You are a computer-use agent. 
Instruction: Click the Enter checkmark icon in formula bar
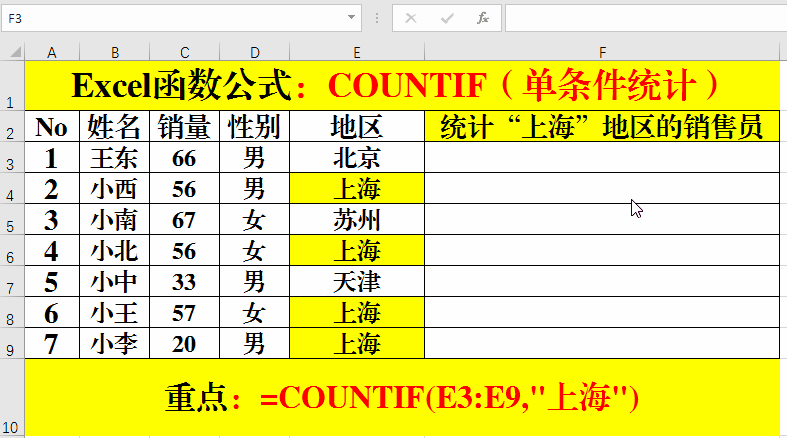point(447,19)
